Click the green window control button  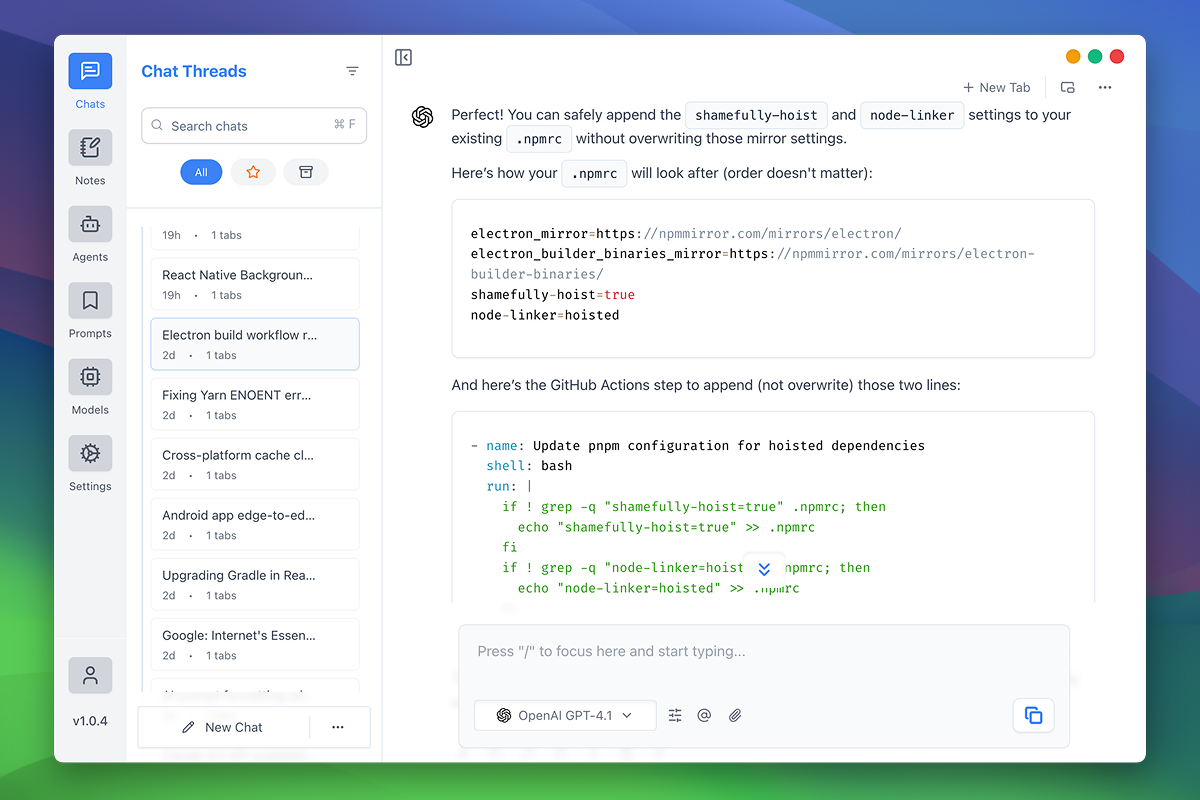pos(1095,57)
